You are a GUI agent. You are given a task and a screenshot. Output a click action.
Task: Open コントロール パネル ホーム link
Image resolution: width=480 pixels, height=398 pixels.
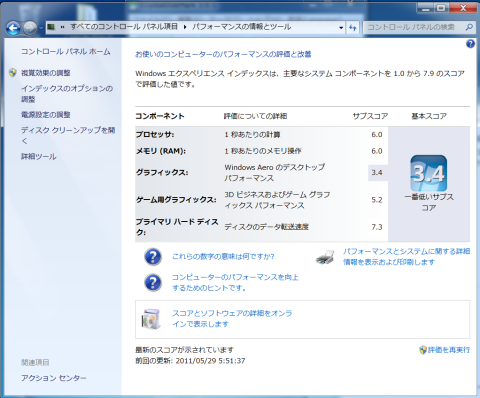click(x=66, y=51)
